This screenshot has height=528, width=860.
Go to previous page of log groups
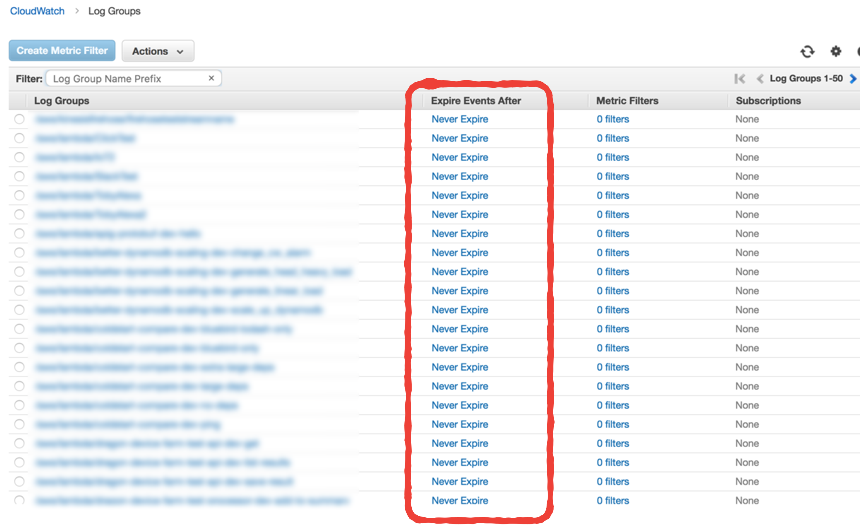(760, 78)
